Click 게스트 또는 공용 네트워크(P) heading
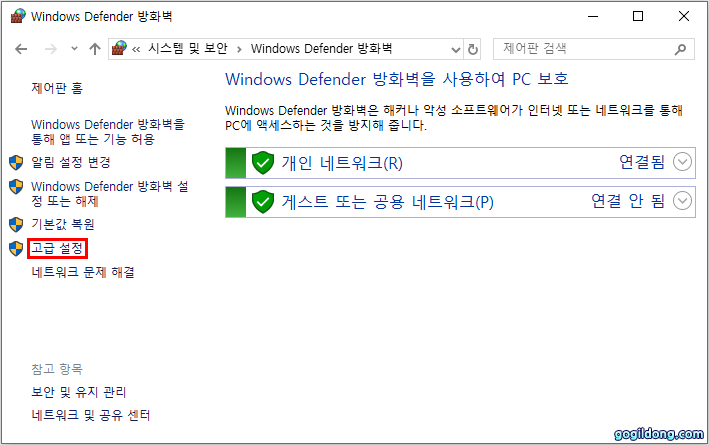Viewport: 709px width, 445px height. point(388,202)
